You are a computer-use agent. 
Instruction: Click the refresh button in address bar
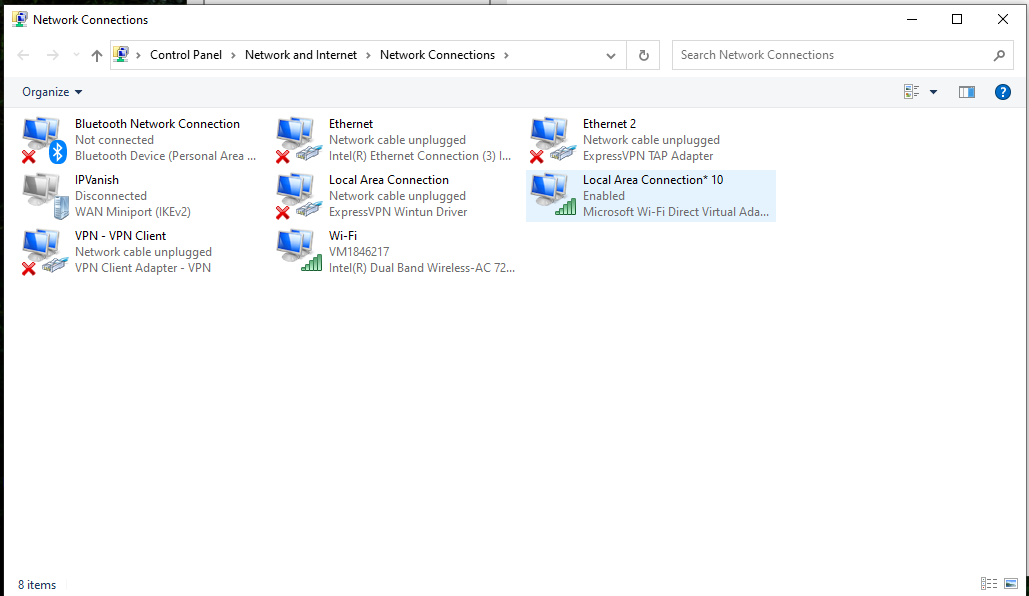coord(643,55)
